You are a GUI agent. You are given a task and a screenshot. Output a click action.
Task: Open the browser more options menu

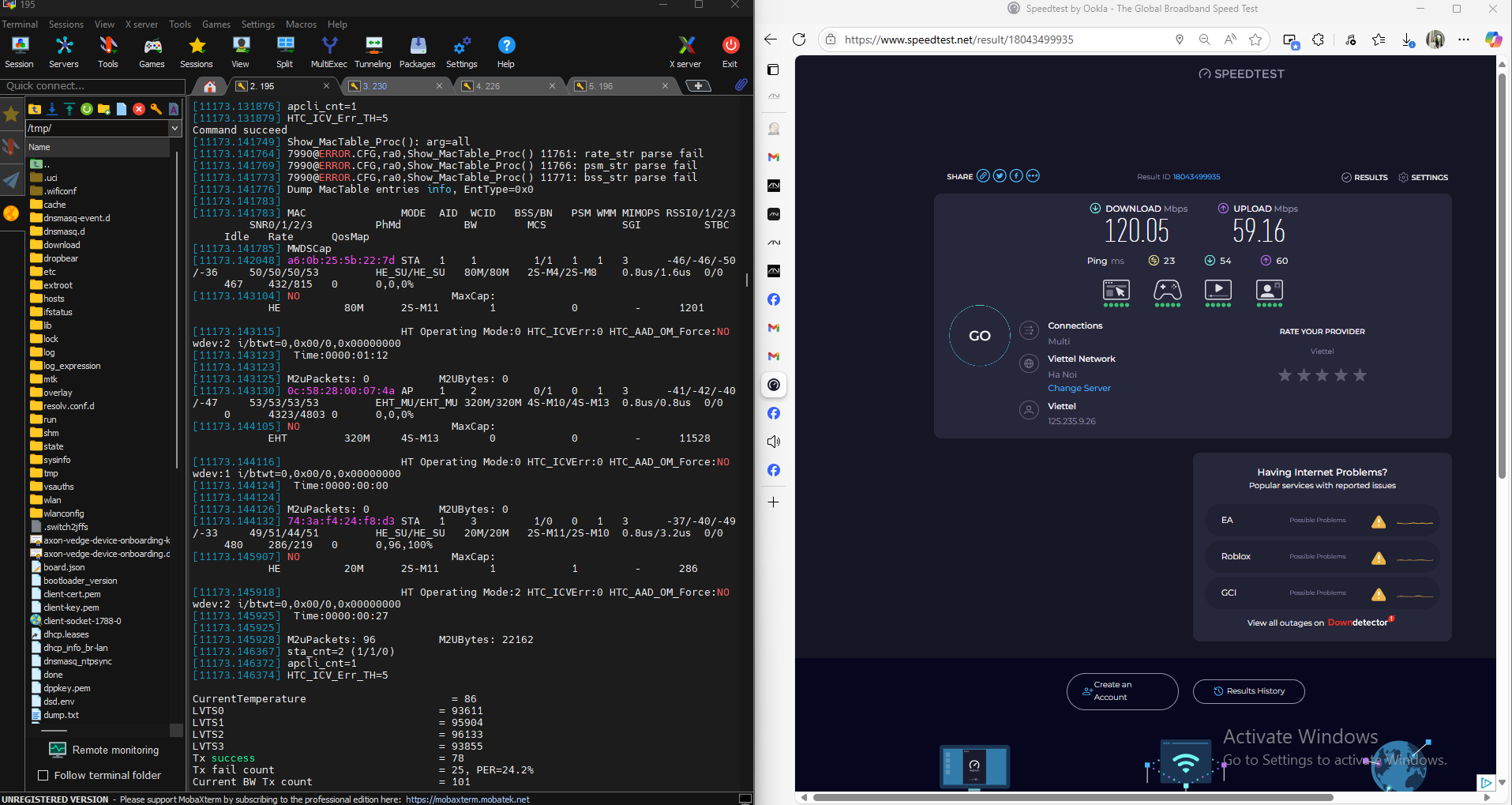[1464, 39]
